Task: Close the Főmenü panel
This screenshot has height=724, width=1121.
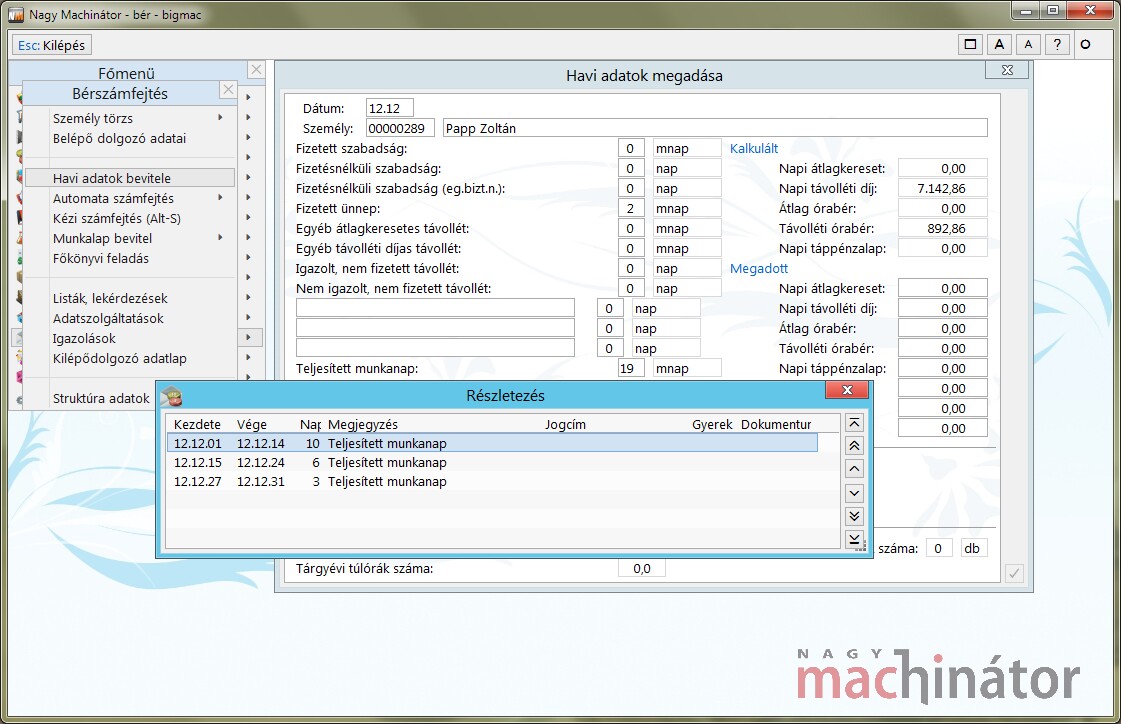Action: pos(256,69)
